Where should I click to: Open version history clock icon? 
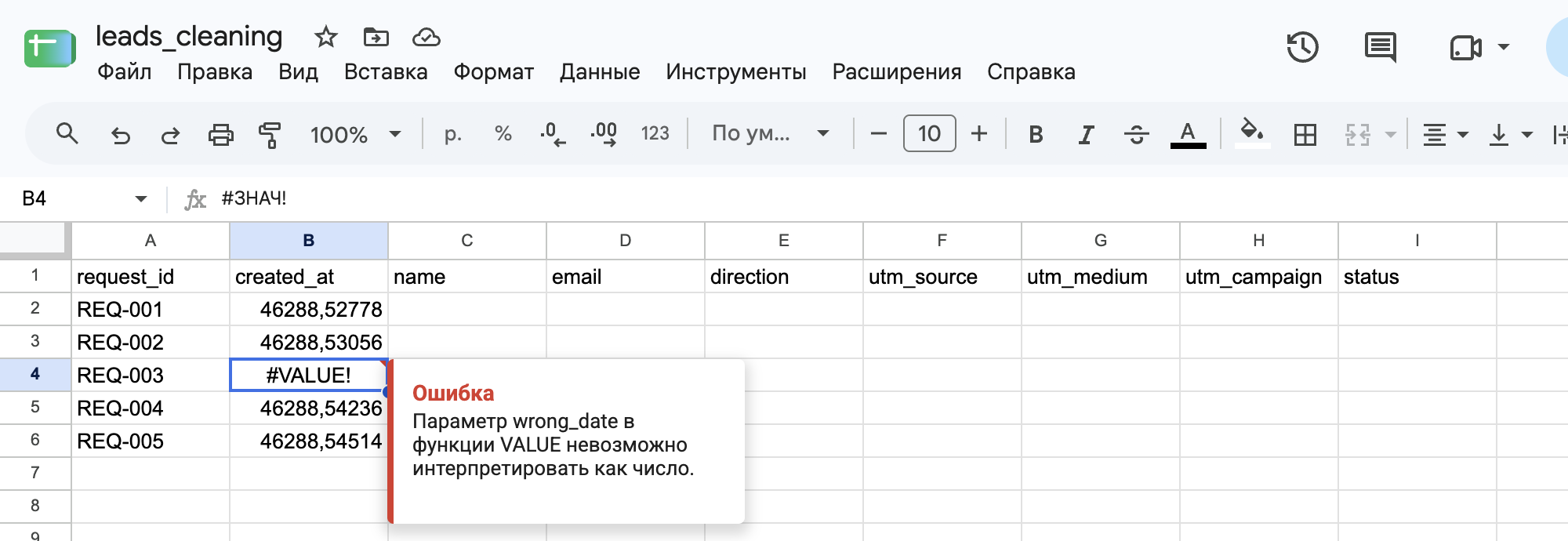pyautogui.click(x=1302, y=47)
